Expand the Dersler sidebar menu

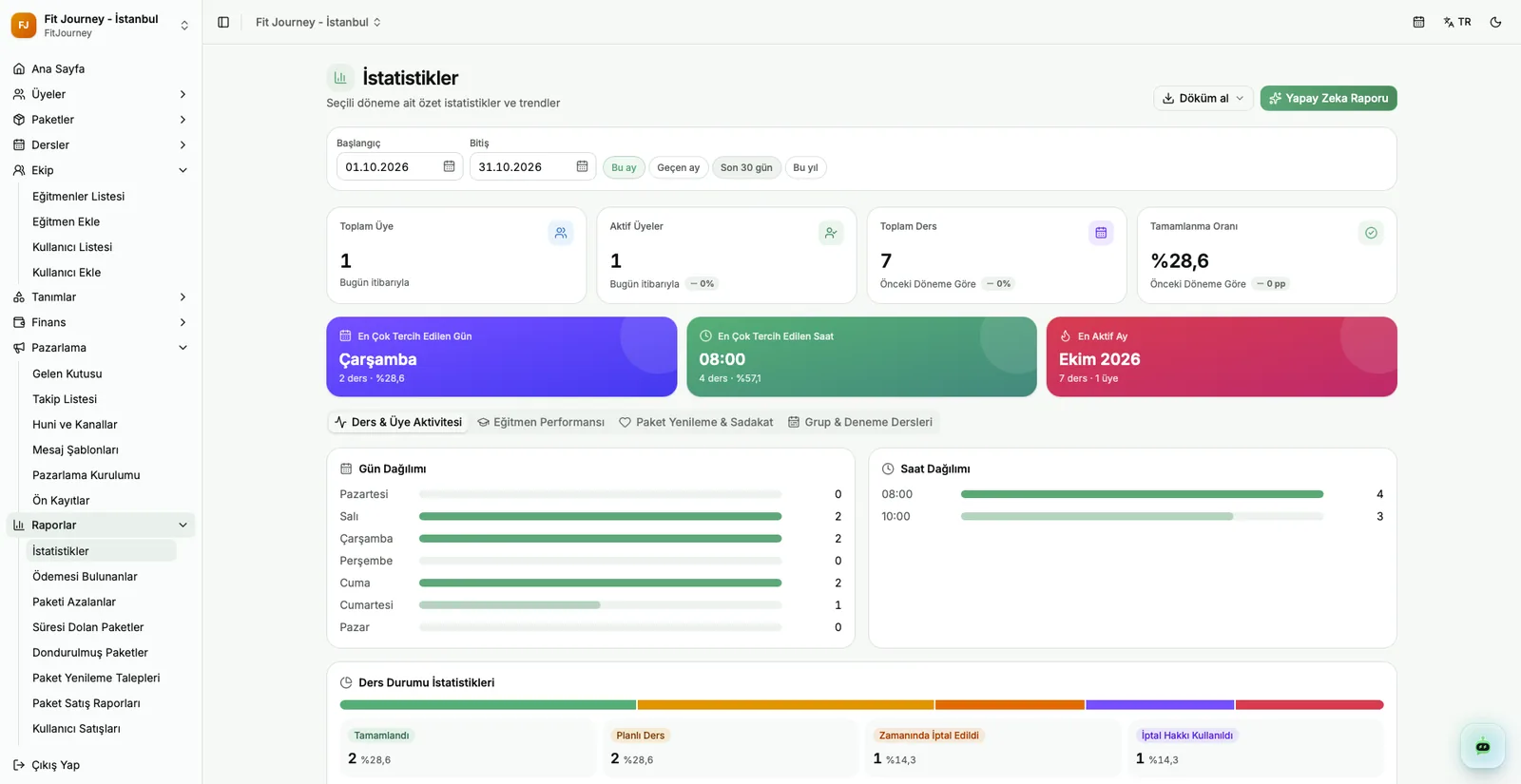(x=101, y=144)
